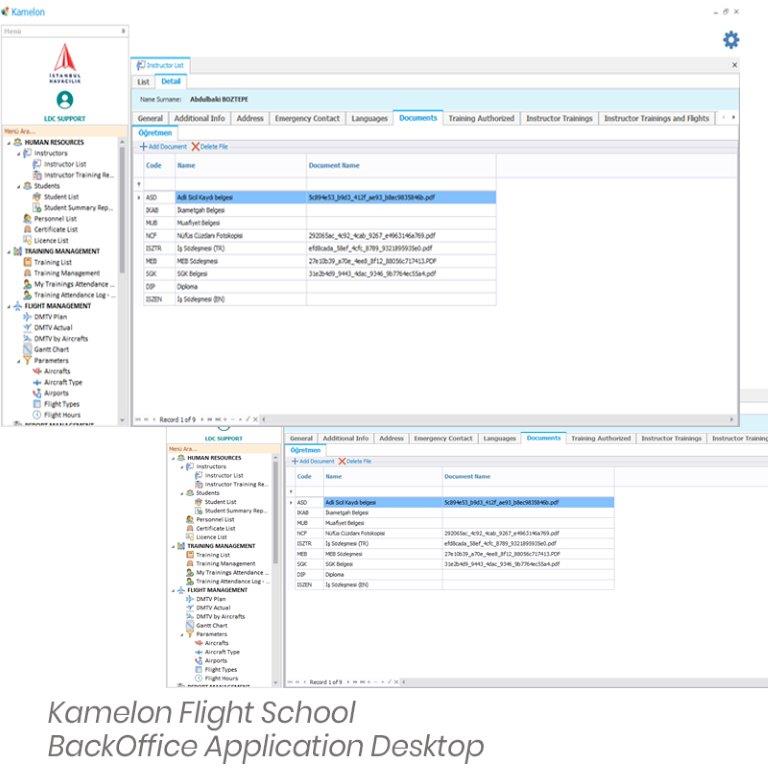Image resolution: width=768 pixels, height=768 pixels.
Task: Select MEB Sözleşmesi row in lower grid
Action: point(454,554)
